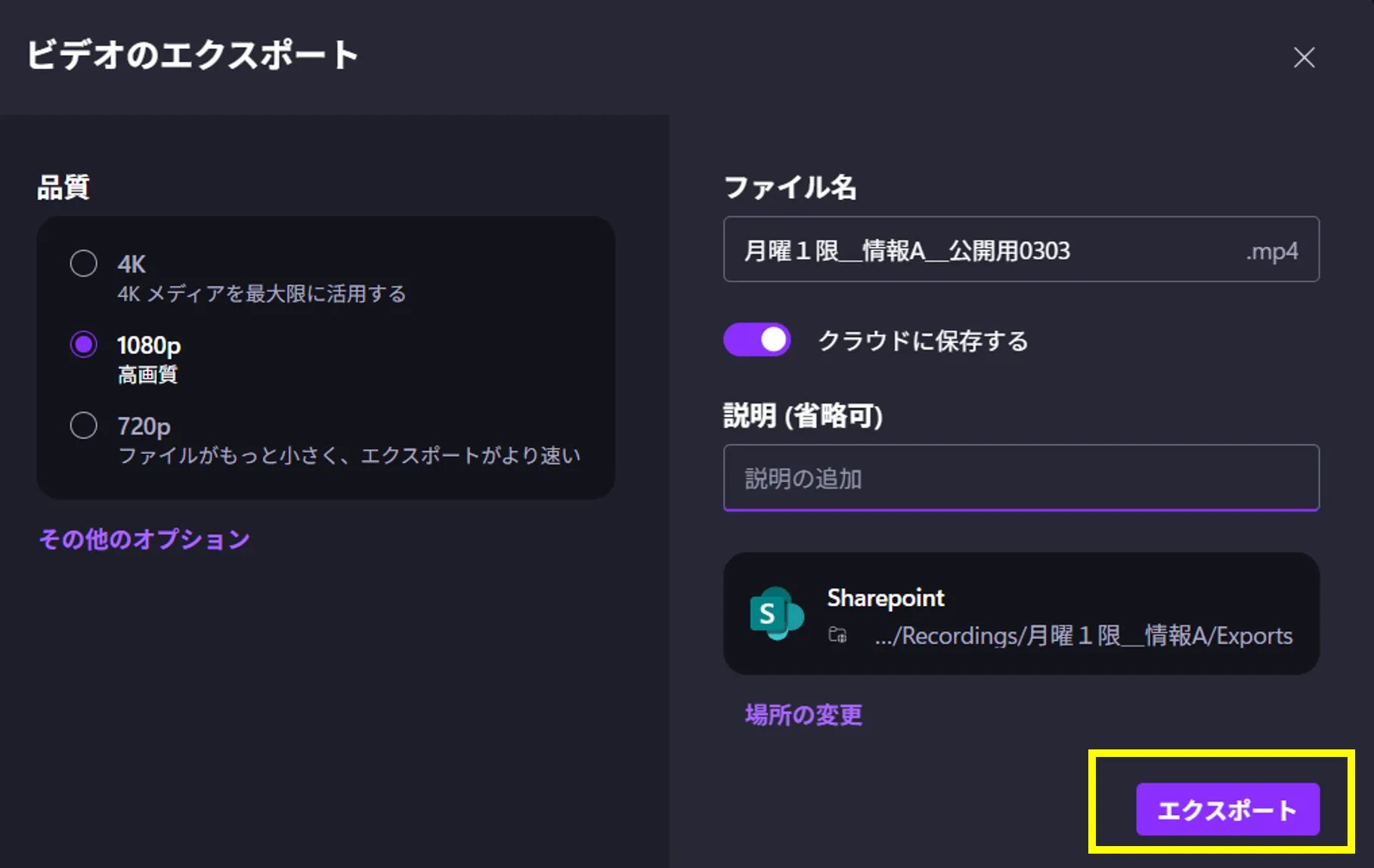The width and height of the screenshot is (1374, 868).
Task: Choose the 720p quality radio button
Action: [x=84, y=425]
